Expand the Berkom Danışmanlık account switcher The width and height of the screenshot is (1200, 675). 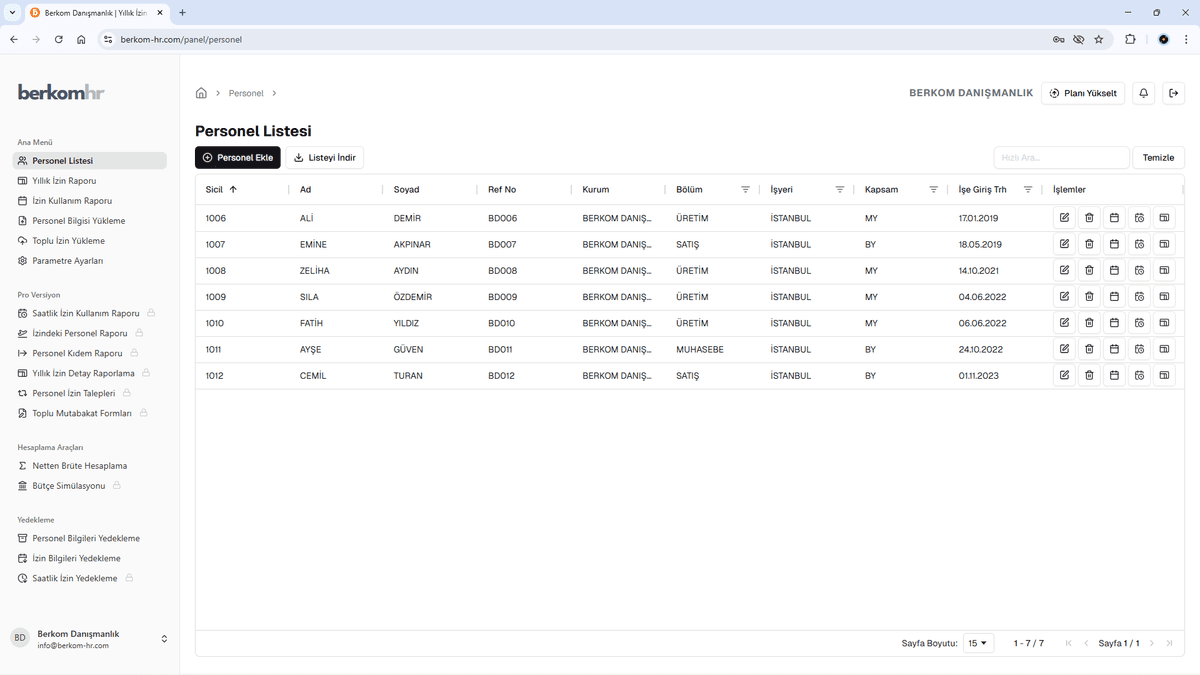164,639
